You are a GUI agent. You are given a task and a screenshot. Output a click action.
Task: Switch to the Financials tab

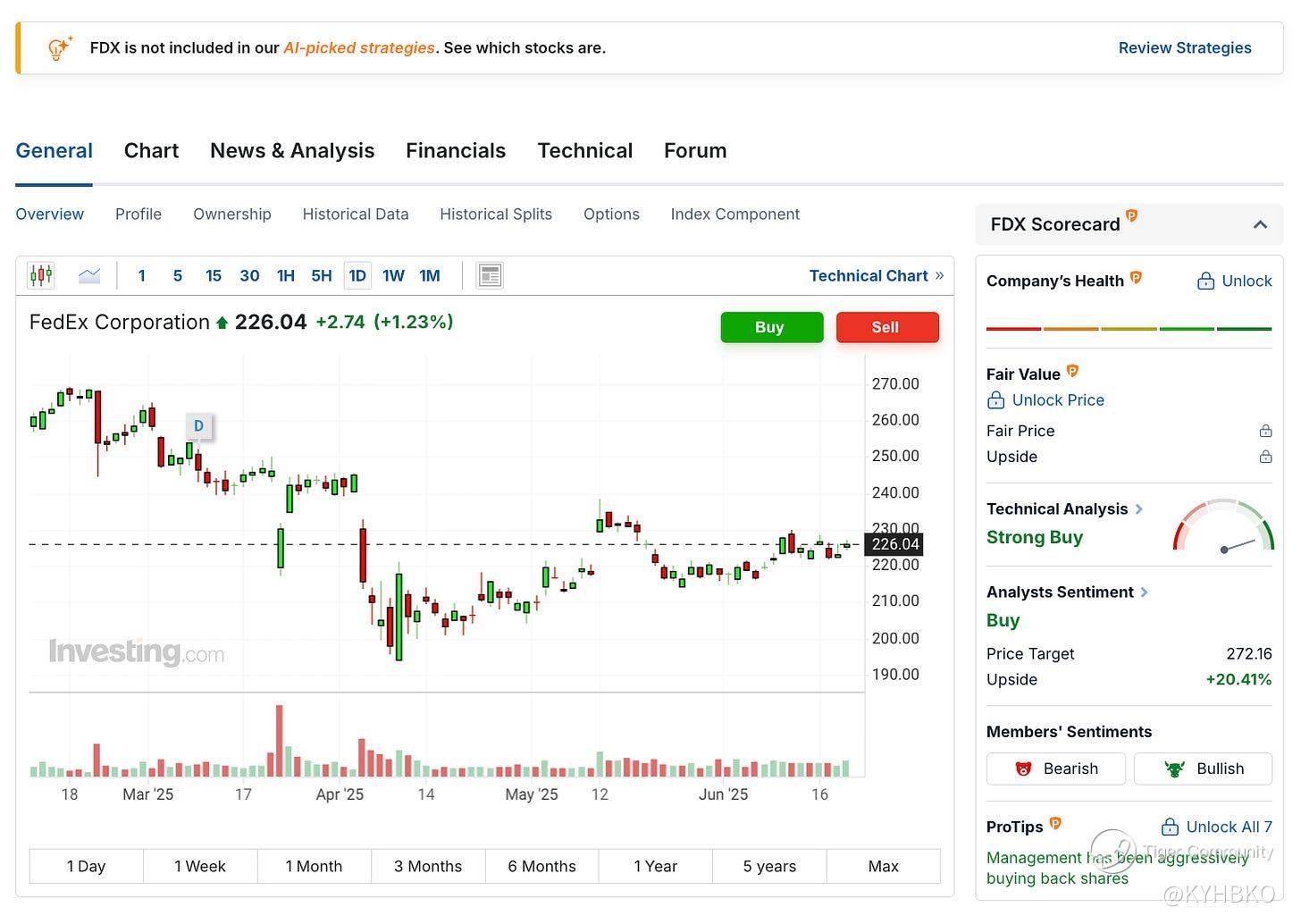(x=456, y=151)
